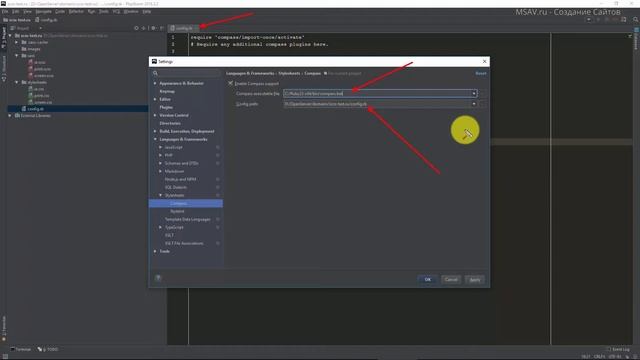Select Directories in Settings tree
The image size is (640, 360).
coord(170,123)
